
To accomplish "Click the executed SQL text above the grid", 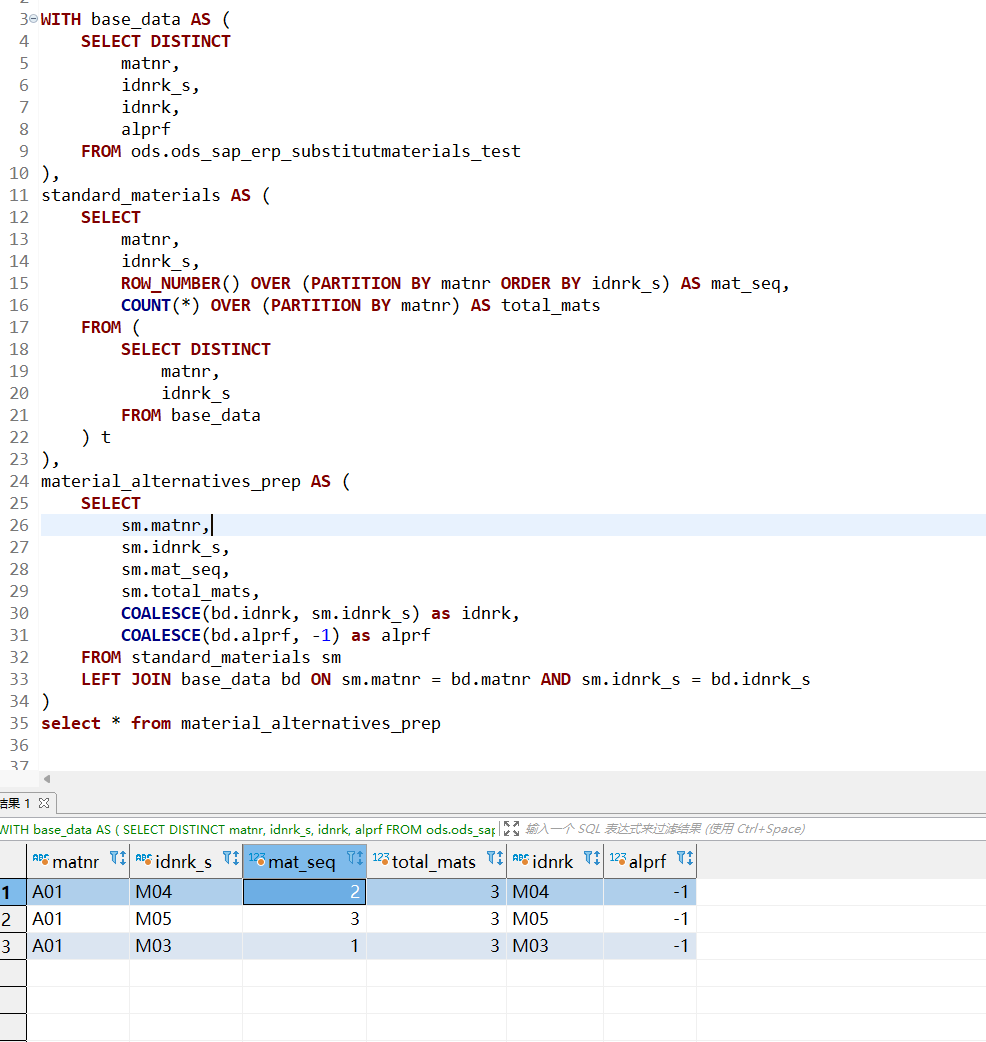I will pyautogui.click(x=250, y=829).
